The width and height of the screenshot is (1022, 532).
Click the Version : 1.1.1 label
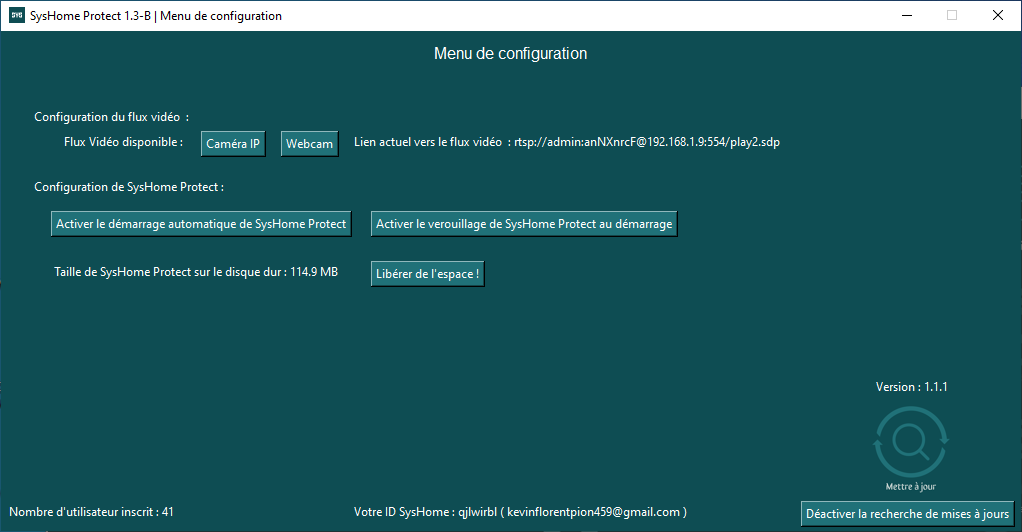tap(911, 387)
